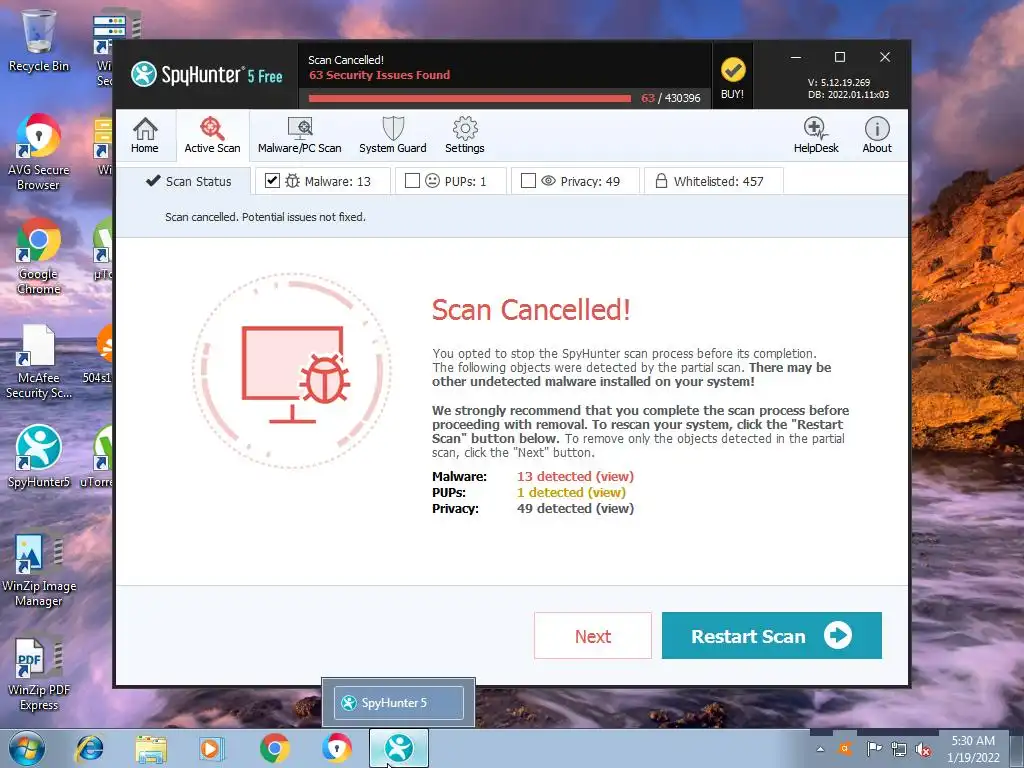Click the SpyHunter 5 Free logo
This screenshot has height=768, width=1024.
[207, 75]
